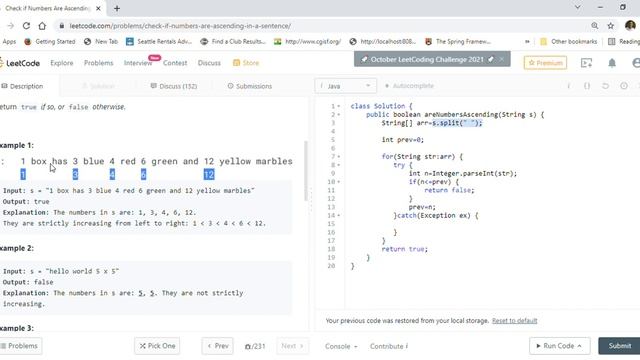Open the Problems list button
The image size is (640, 360).
pyautogui.click(x=20, y=346)
